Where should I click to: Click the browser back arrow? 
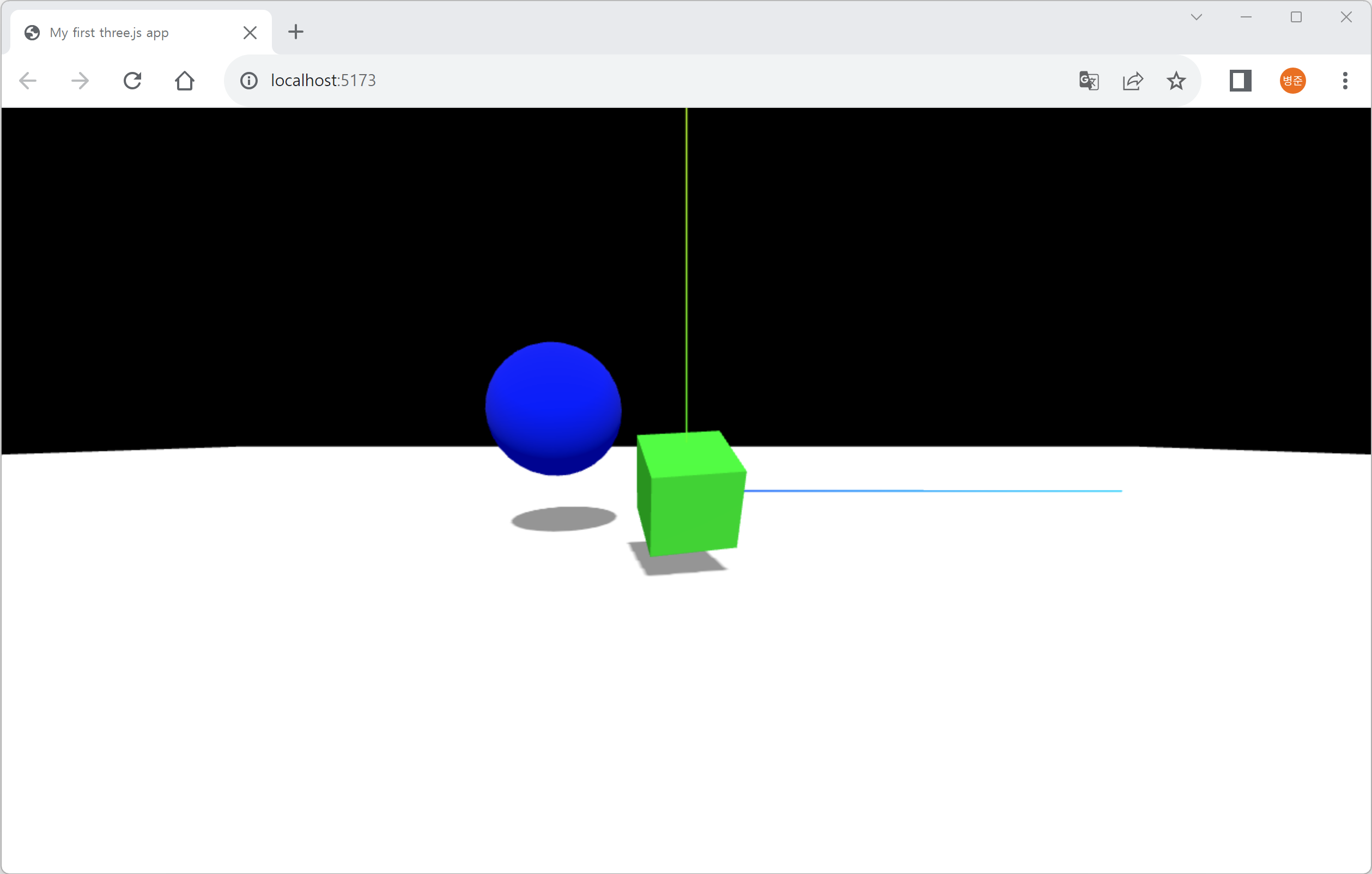point(28,81)
